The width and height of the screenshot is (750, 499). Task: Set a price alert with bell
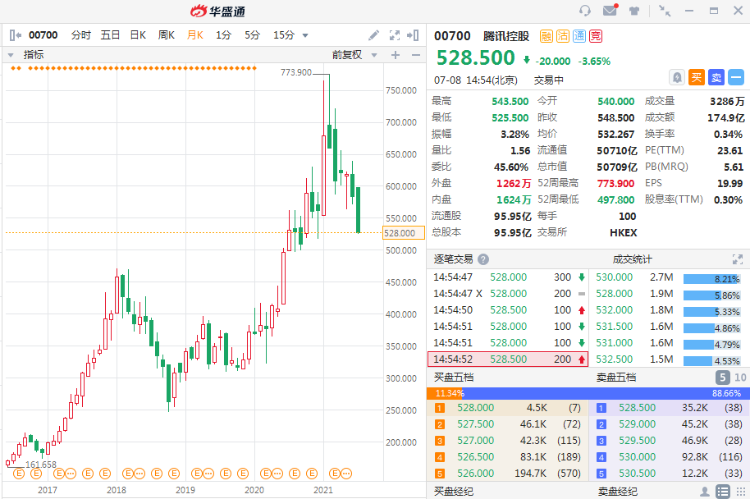point(677,77)
